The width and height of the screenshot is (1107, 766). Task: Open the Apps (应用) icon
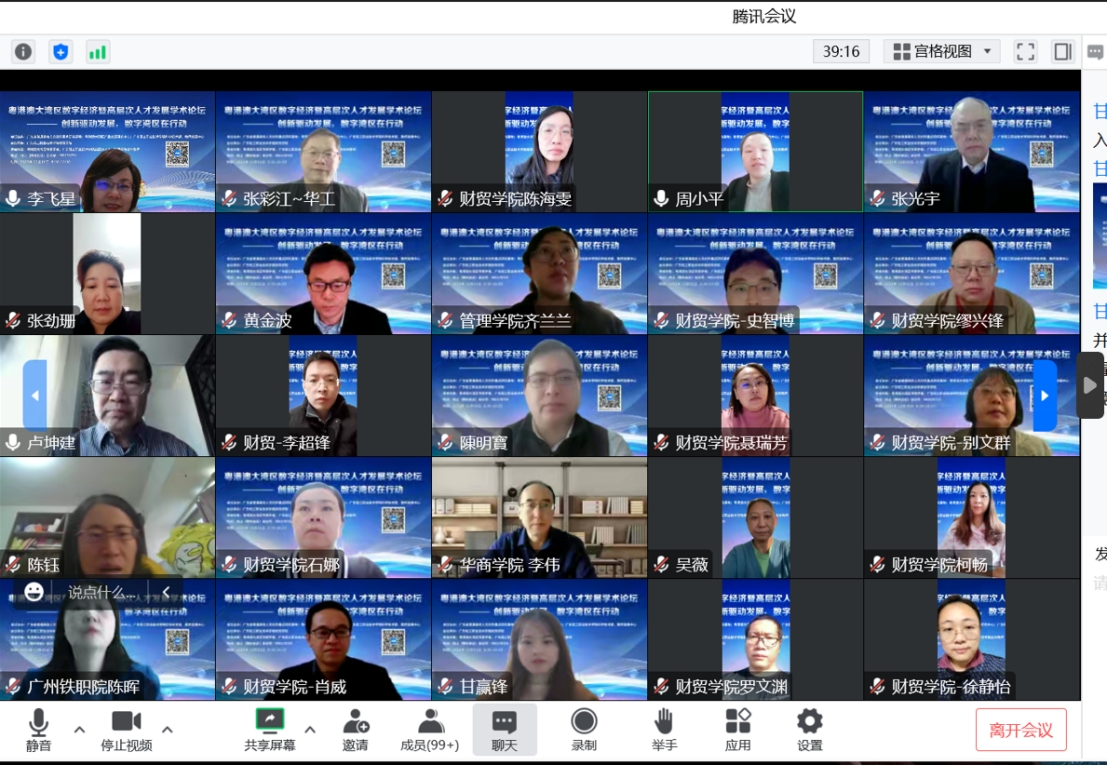tap(738, 730)
